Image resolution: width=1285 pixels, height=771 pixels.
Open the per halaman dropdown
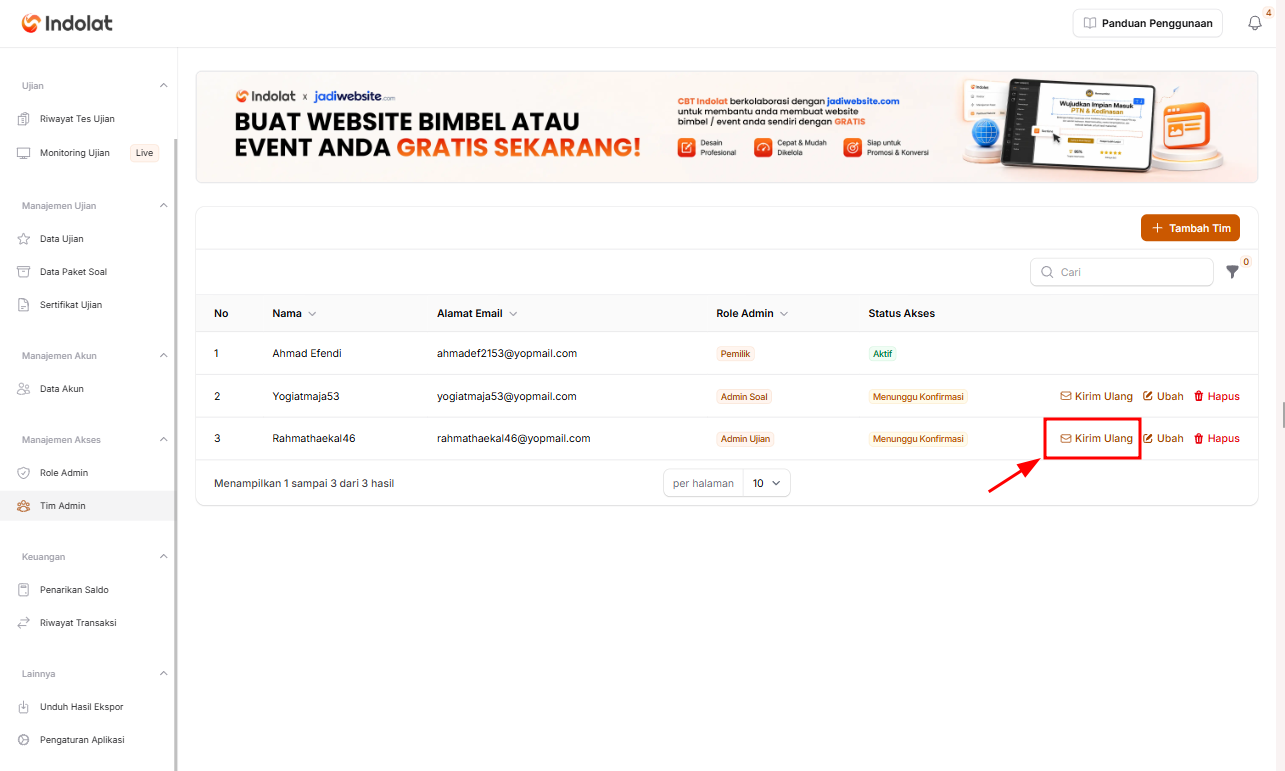coord(767,483)
